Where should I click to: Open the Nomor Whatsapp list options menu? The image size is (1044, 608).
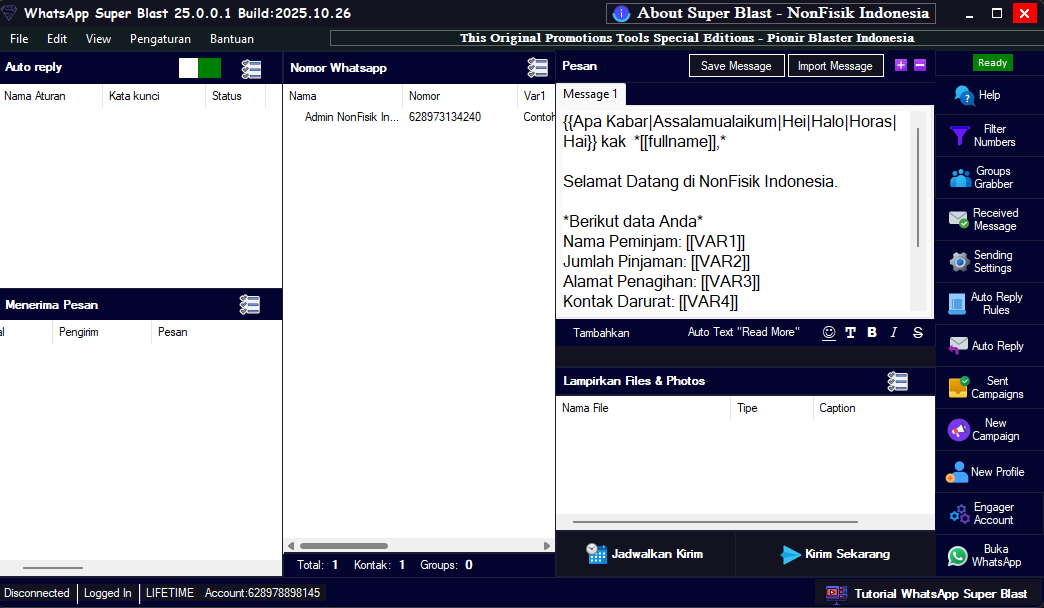[x=538, y=68]
